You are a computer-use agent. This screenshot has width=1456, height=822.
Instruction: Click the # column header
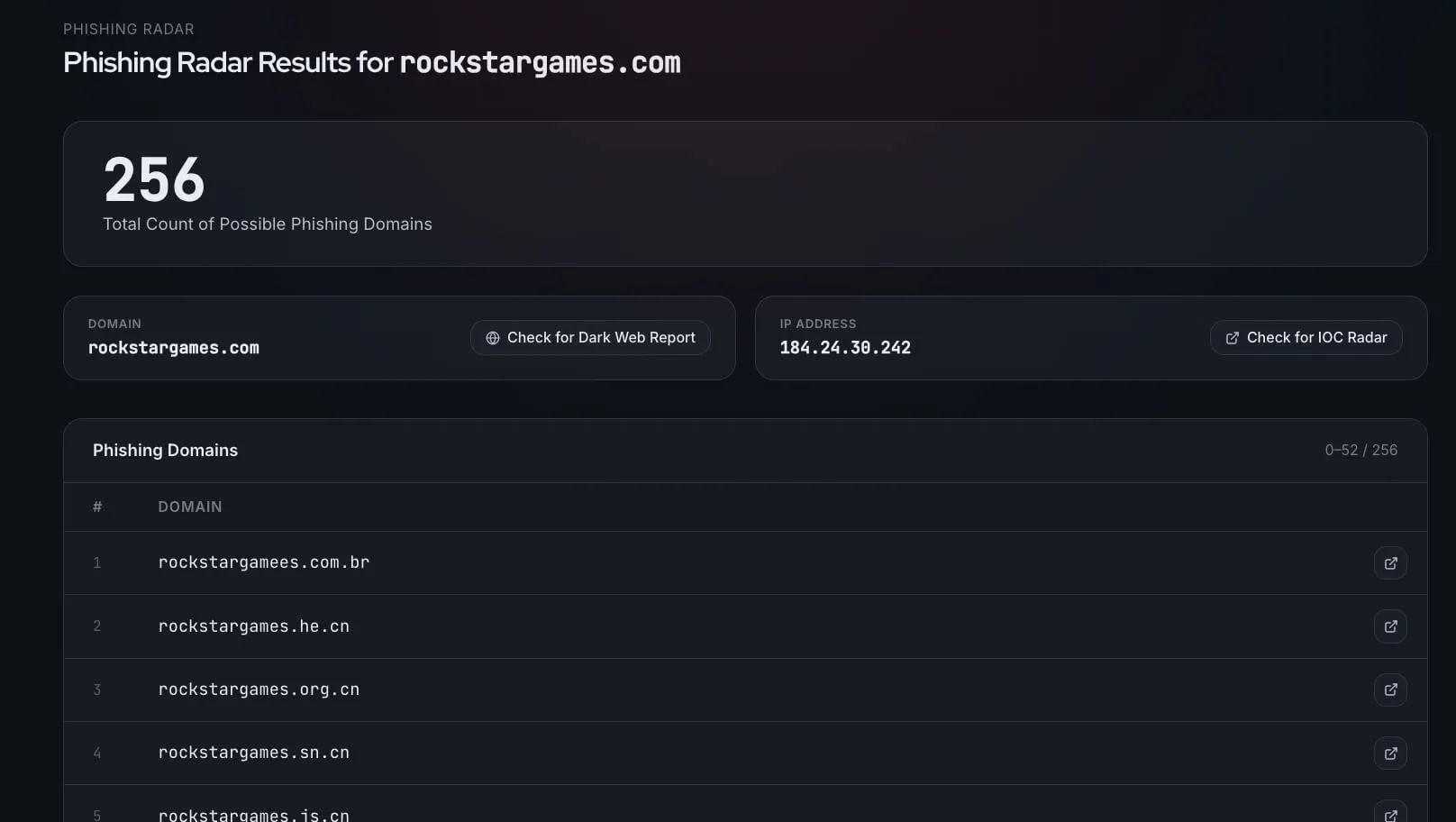pos(97,507)
